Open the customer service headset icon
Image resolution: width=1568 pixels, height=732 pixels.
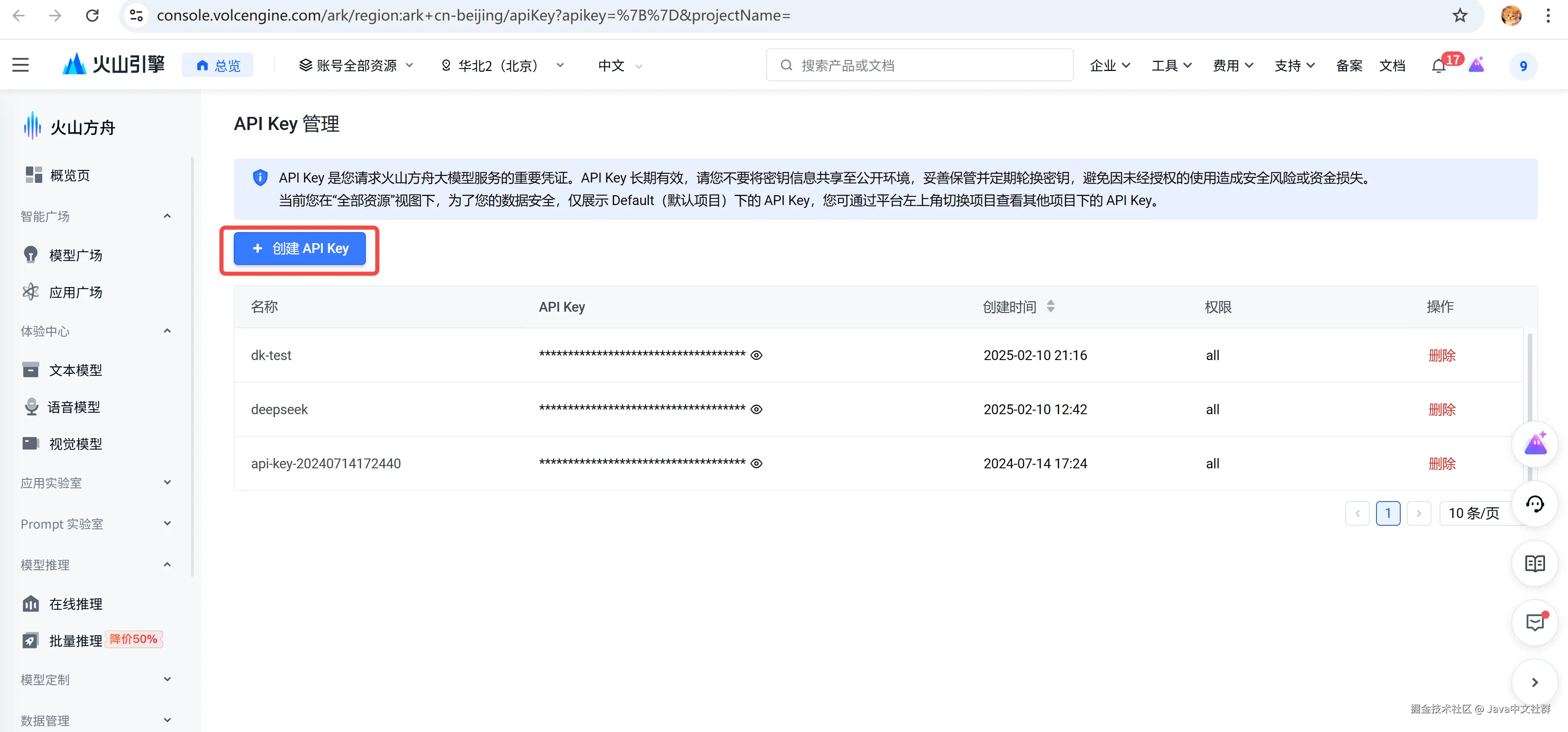pos(1534,504)
